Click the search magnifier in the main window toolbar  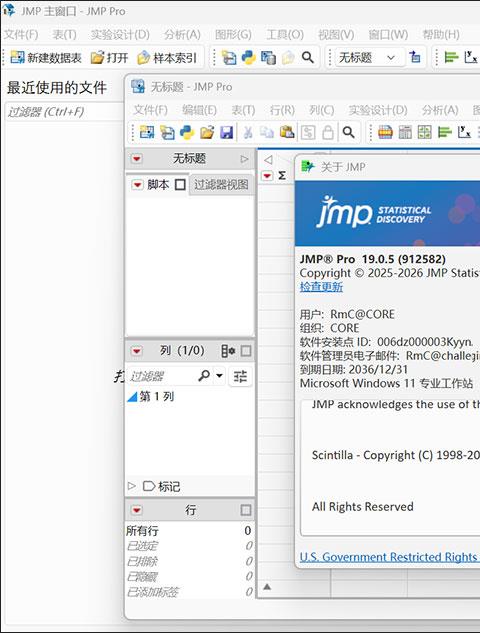tap(308, 57)
